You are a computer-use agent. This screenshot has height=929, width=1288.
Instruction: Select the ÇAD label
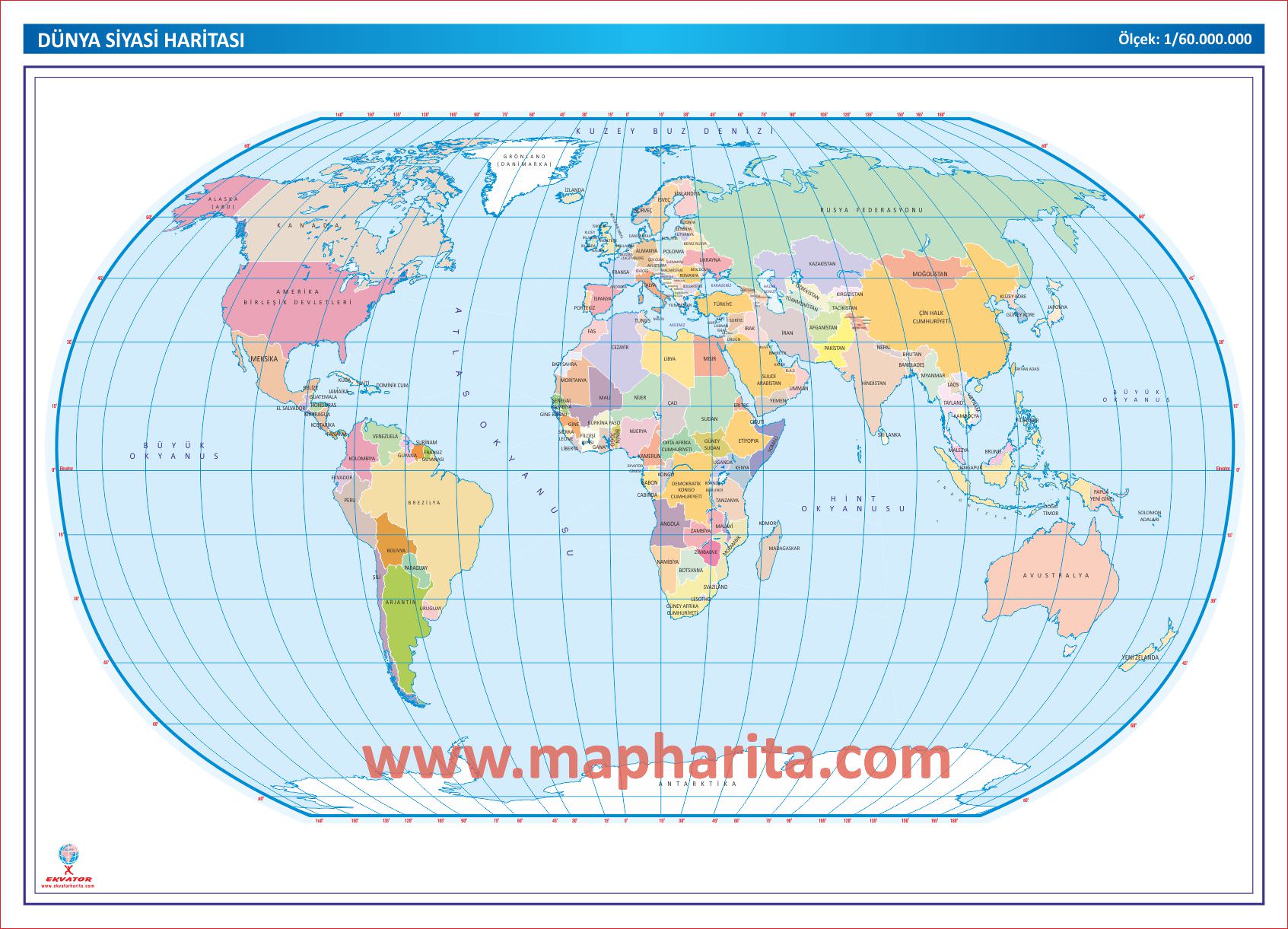click(x=672, y=403)
